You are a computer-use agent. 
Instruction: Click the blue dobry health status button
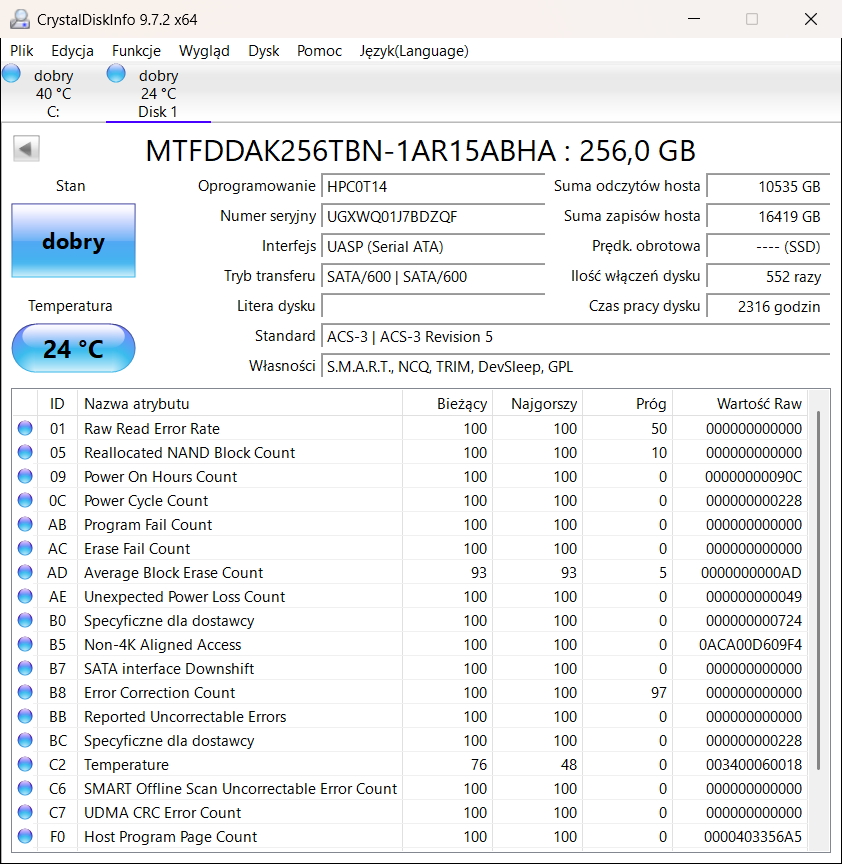pyautogui.click(x=73, y=241)
